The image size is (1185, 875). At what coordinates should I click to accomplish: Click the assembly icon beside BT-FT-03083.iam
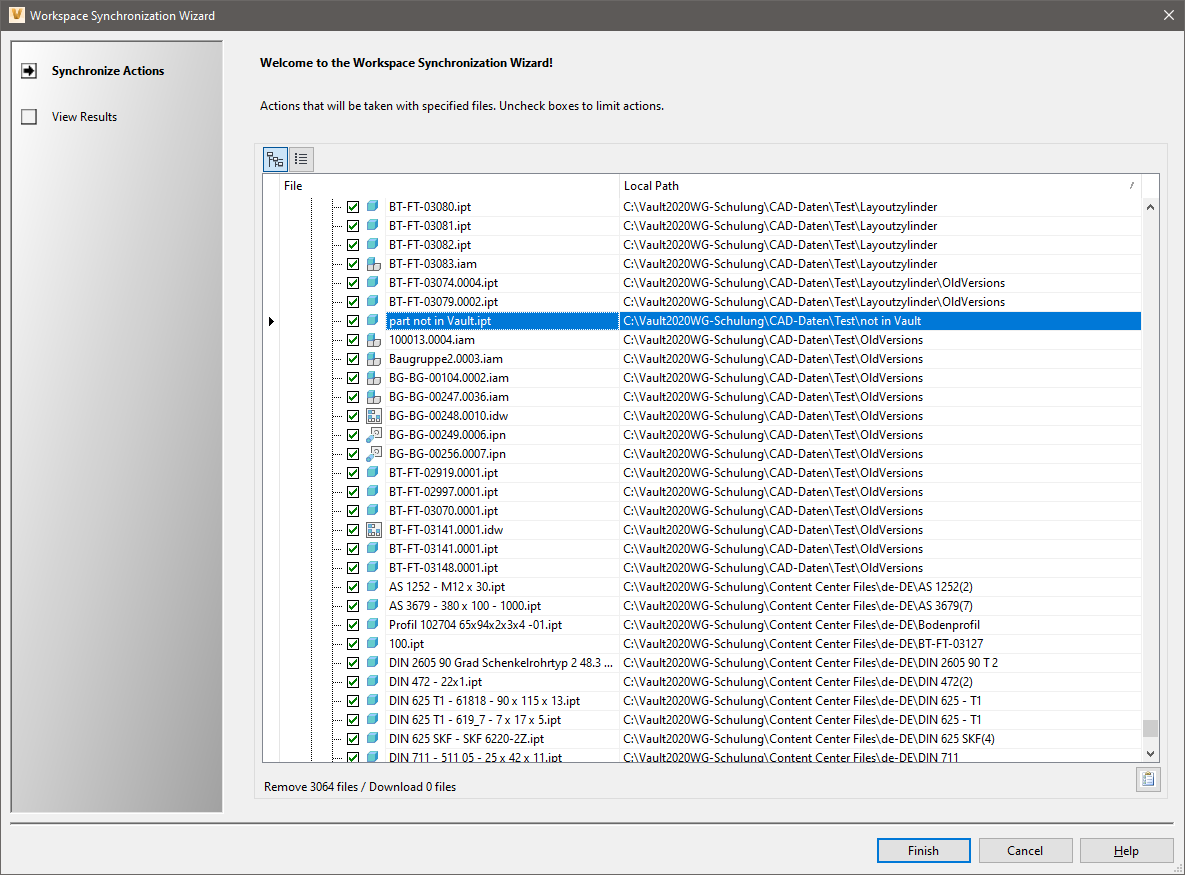coord(372,263)
